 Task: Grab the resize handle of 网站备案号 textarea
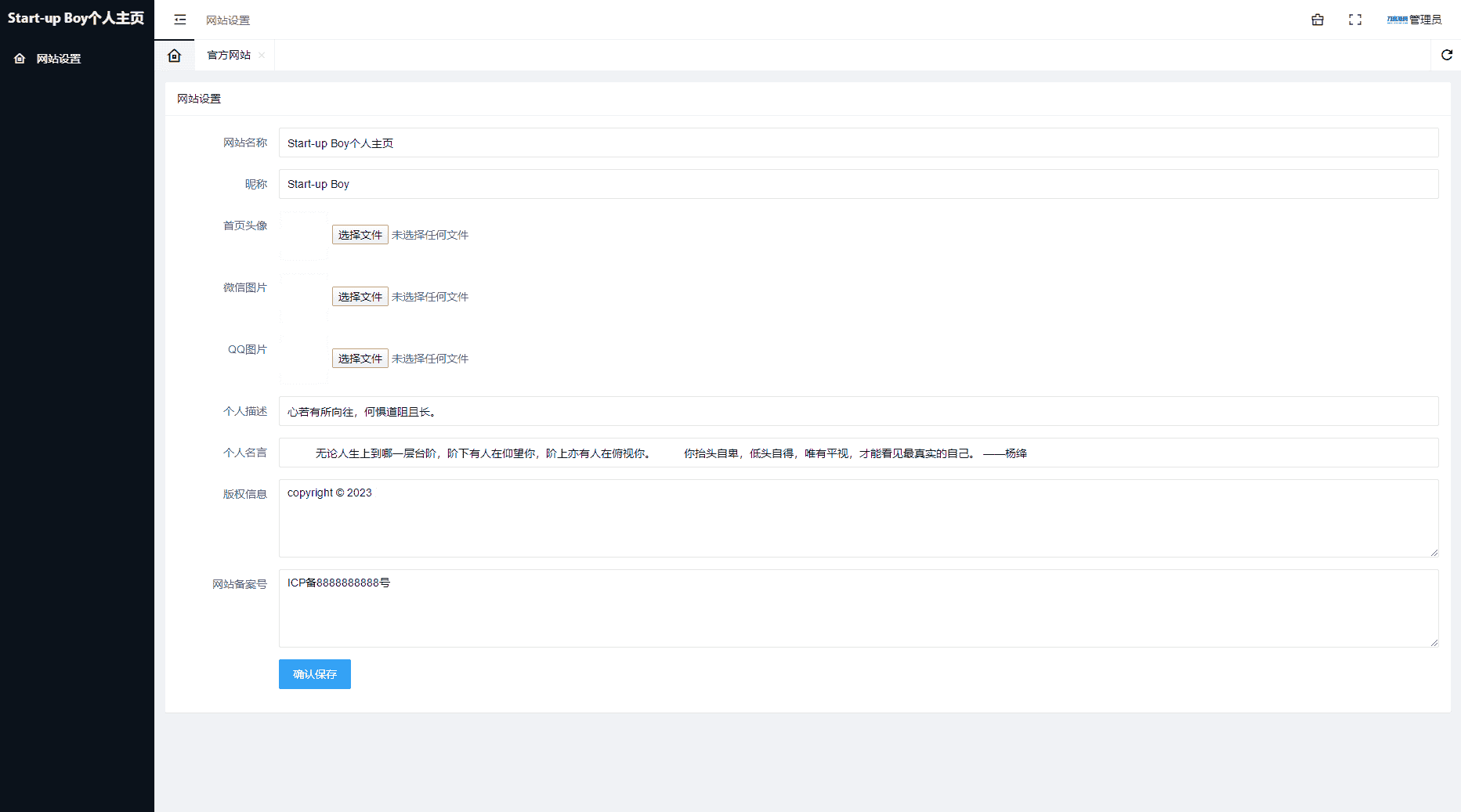1434,642
